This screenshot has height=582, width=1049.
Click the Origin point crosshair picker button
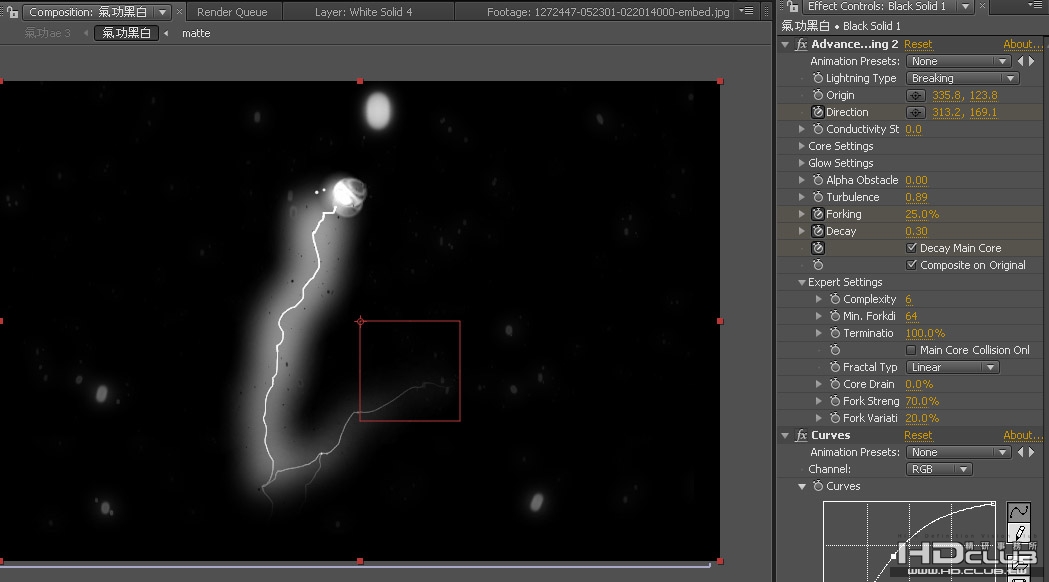coord(915,95)
